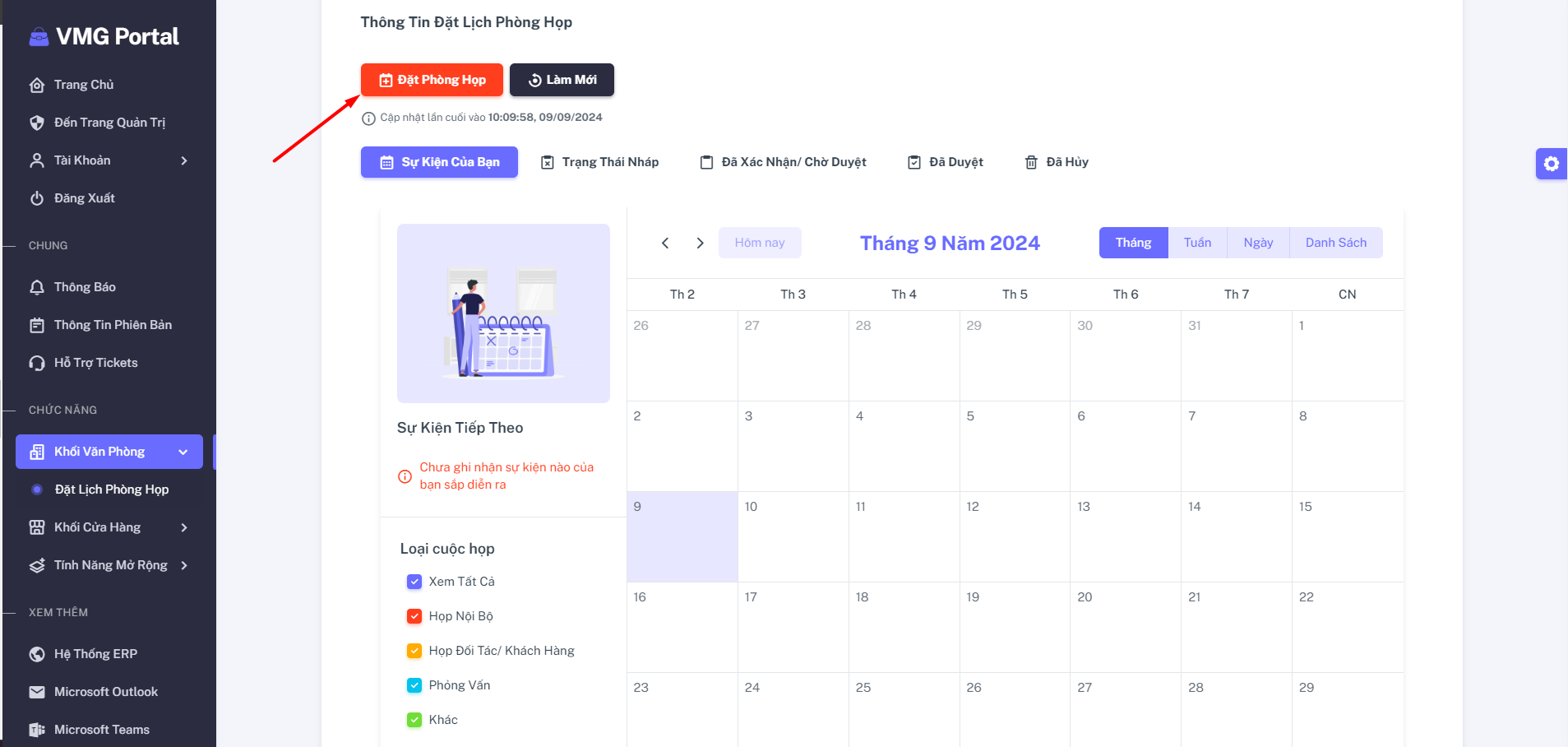The height and width of the screenshot is (747, 1568).
Task: Click the VMG Portal logo icon
Action: coord(39,37)
